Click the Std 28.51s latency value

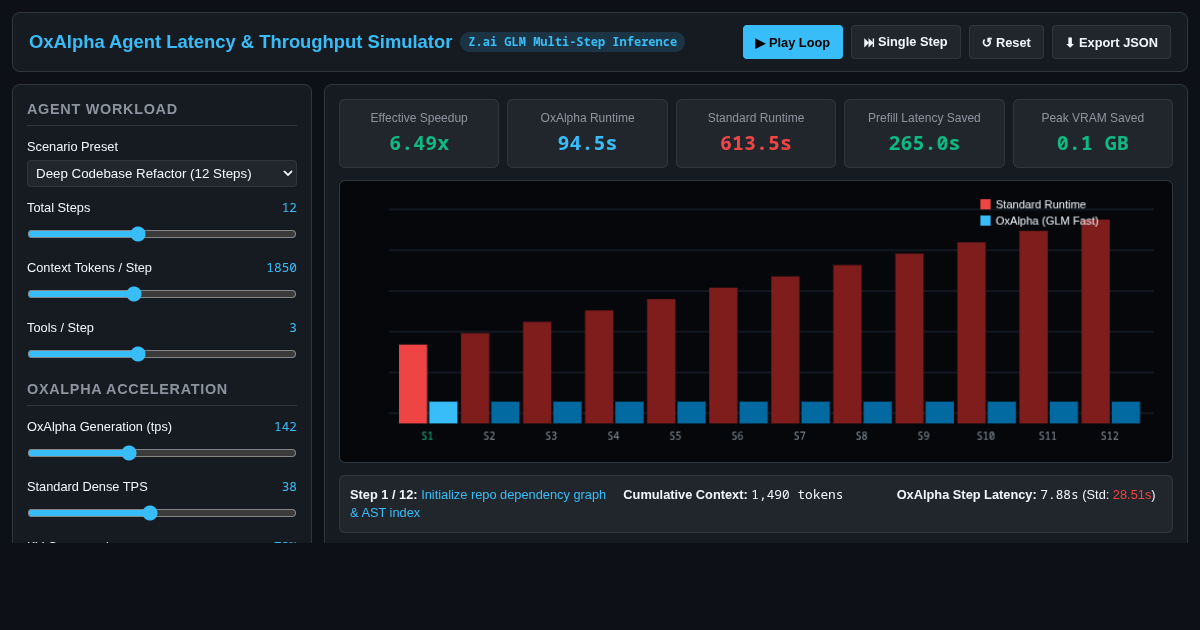tap(1132, 494)
